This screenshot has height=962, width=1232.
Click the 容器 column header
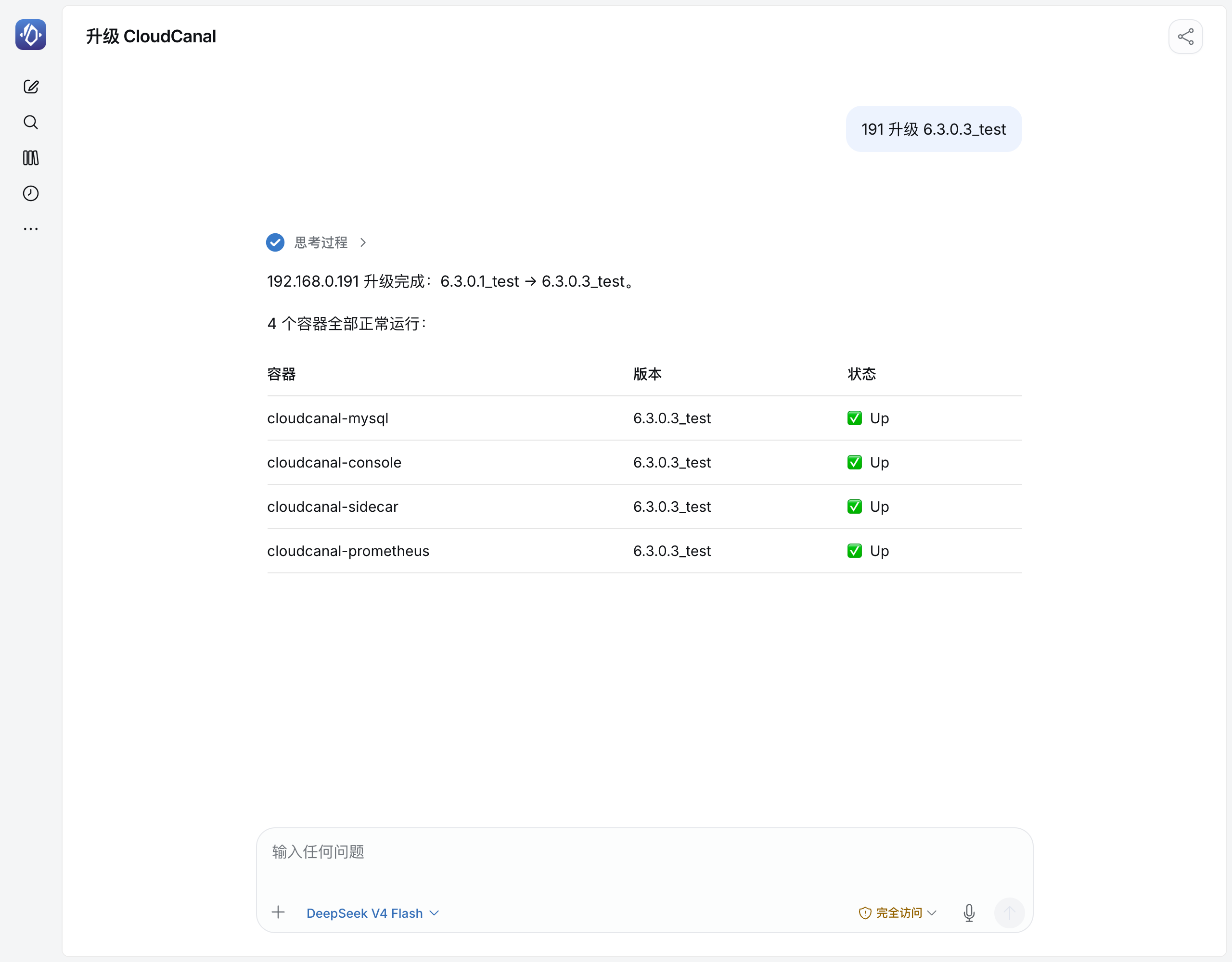(x=282, y=374)
